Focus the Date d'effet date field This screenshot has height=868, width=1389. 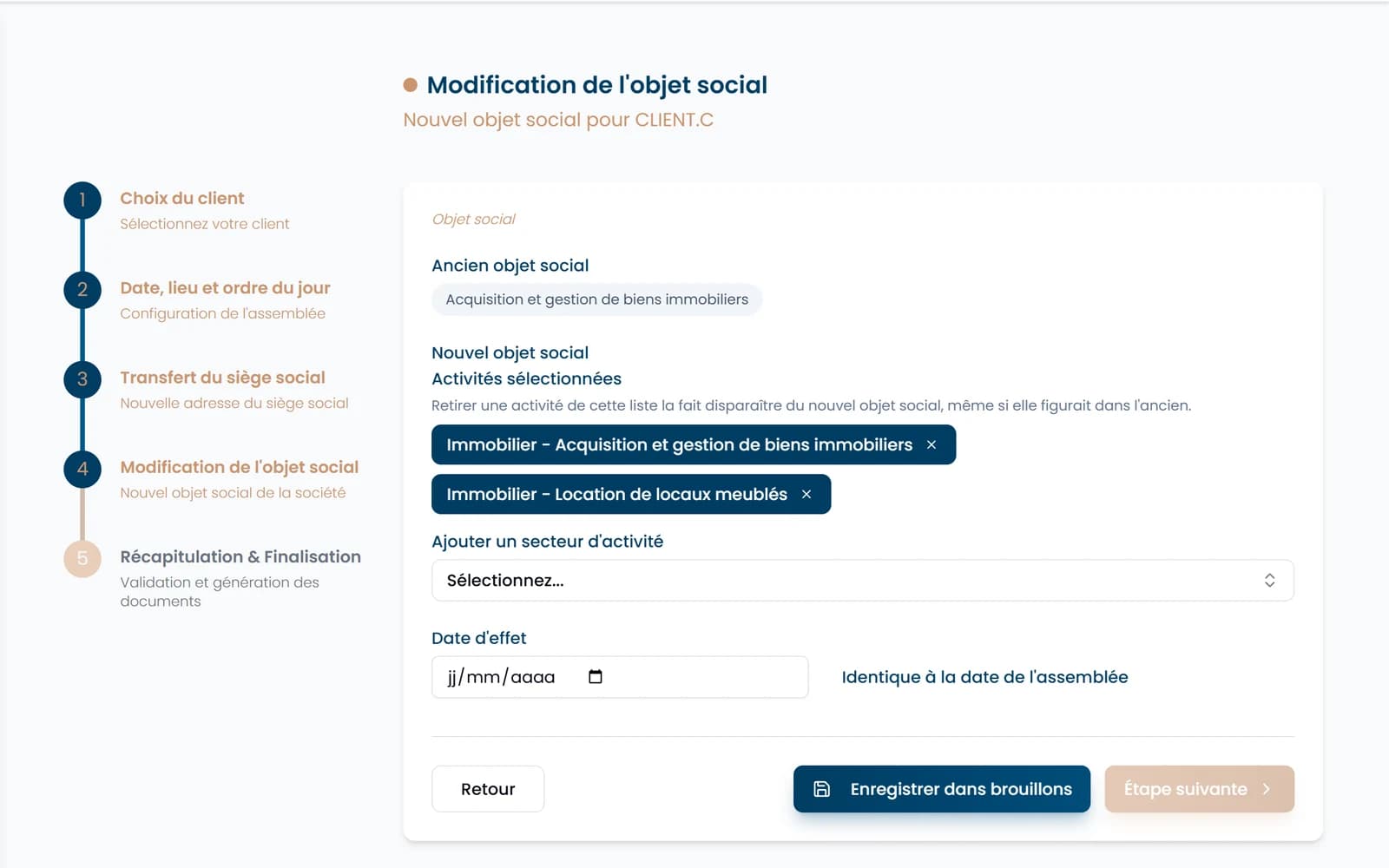click(620, 677)
